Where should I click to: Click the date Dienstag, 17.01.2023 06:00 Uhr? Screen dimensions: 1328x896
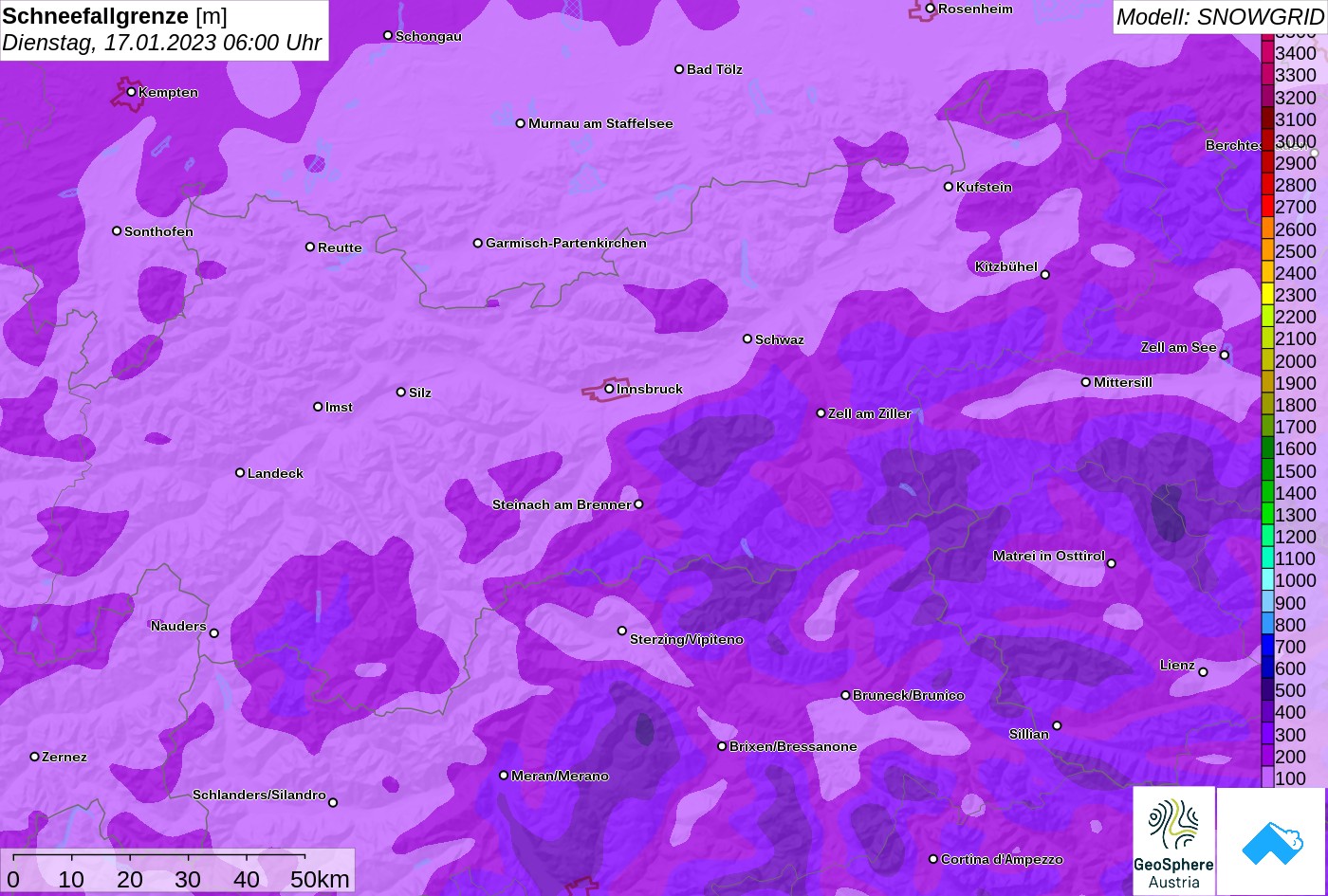(x=162, y=43)
